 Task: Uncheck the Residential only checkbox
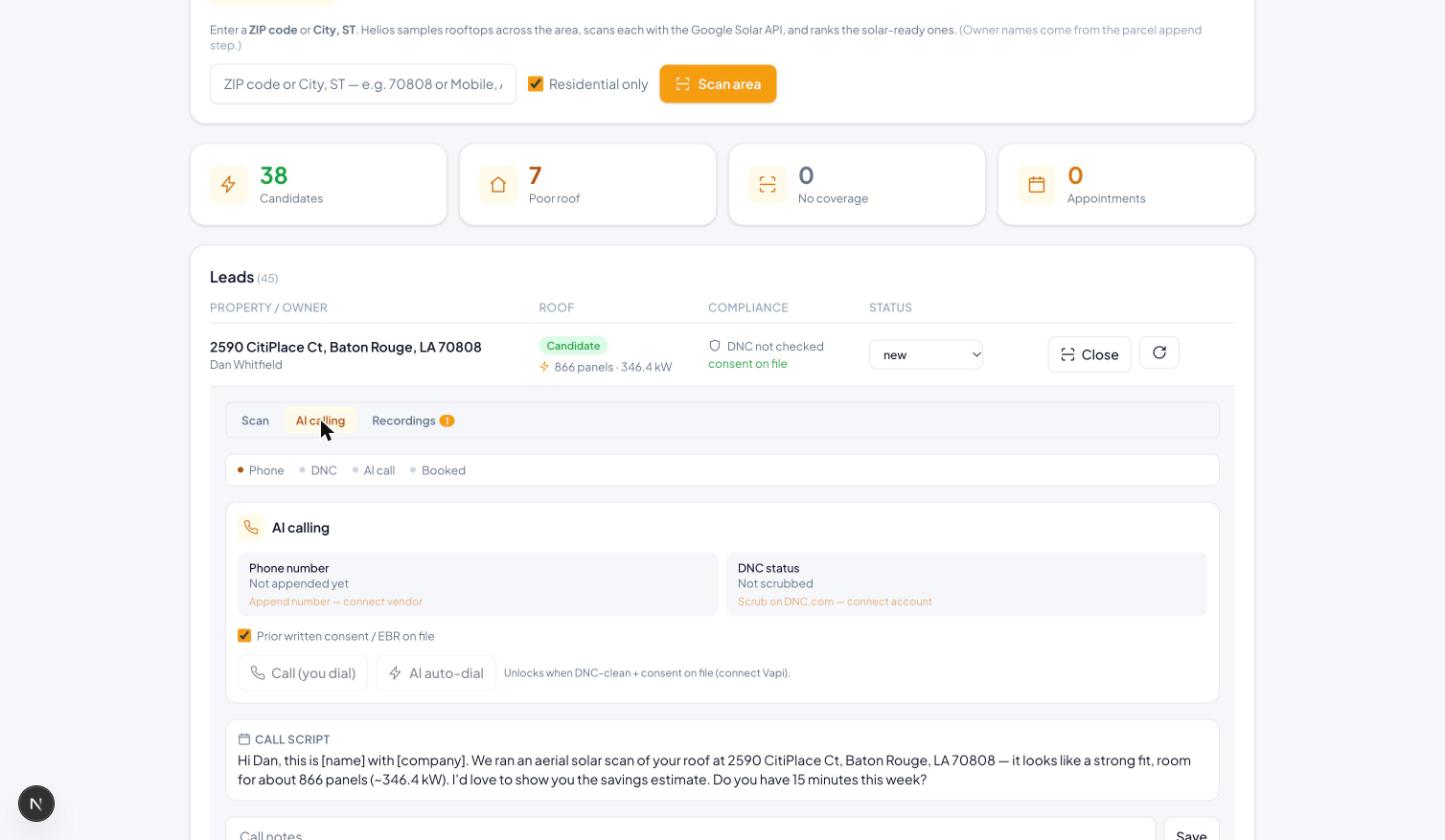pos(535,84)
